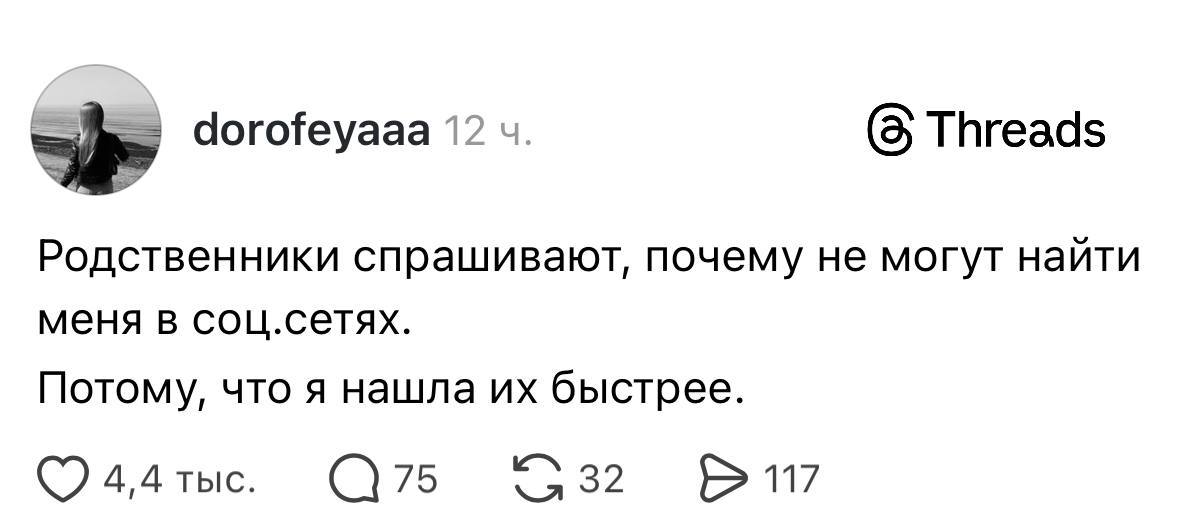Screen dimensions: 1179x531
Task: Click the line "меня в соц.сетях."
Action: [x=226, y=322]
